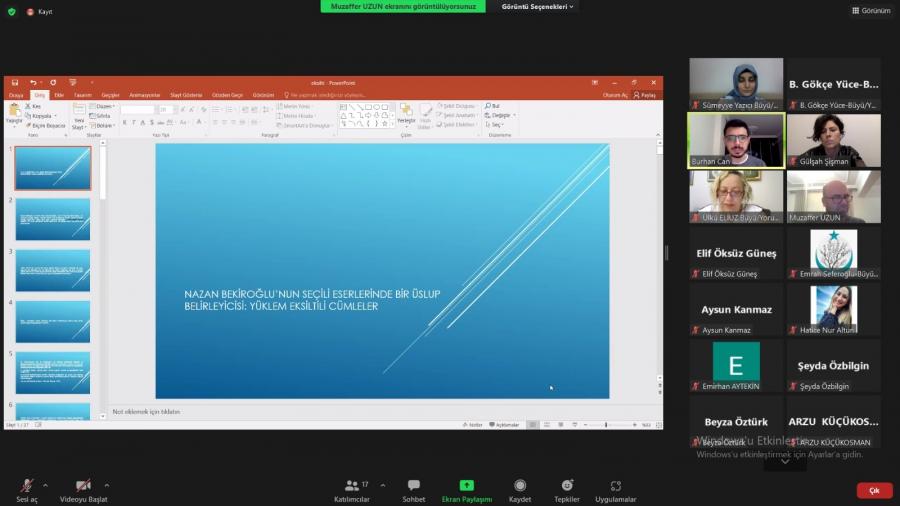Click the green Ekran Paylaşımı icon
Viewport: 900px width, 506px height.
point(466,486)
